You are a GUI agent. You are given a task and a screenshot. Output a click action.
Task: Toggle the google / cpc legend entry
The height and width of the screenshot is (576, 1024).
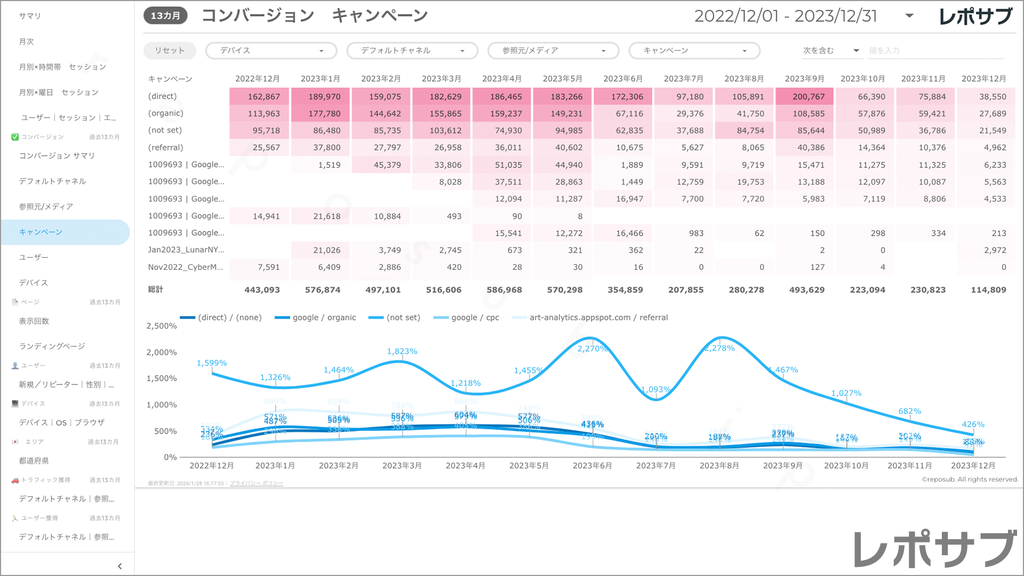(x=486, y=317)
